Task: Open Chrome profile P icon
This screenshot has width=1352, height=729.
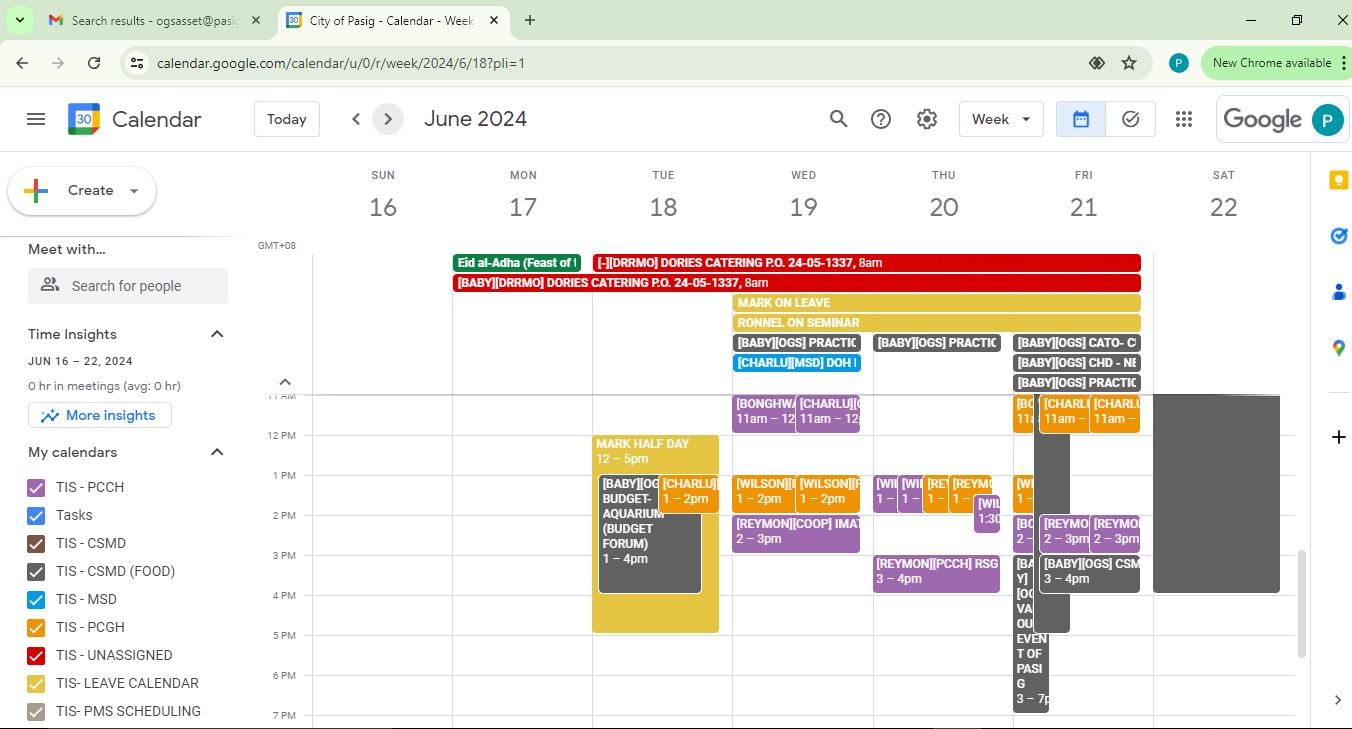Action: pyautogui.click(x=1179, y=63)
